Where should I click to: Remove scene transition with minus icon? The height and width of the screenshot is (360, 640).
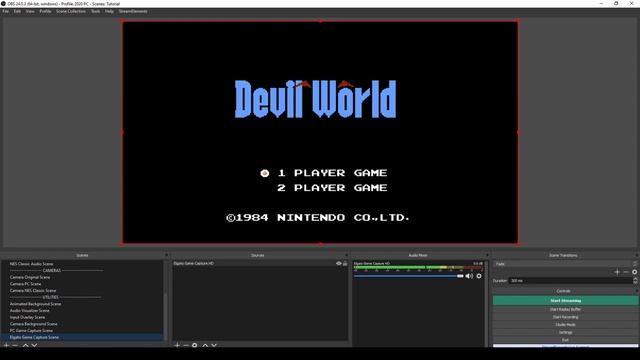point(626,272)
